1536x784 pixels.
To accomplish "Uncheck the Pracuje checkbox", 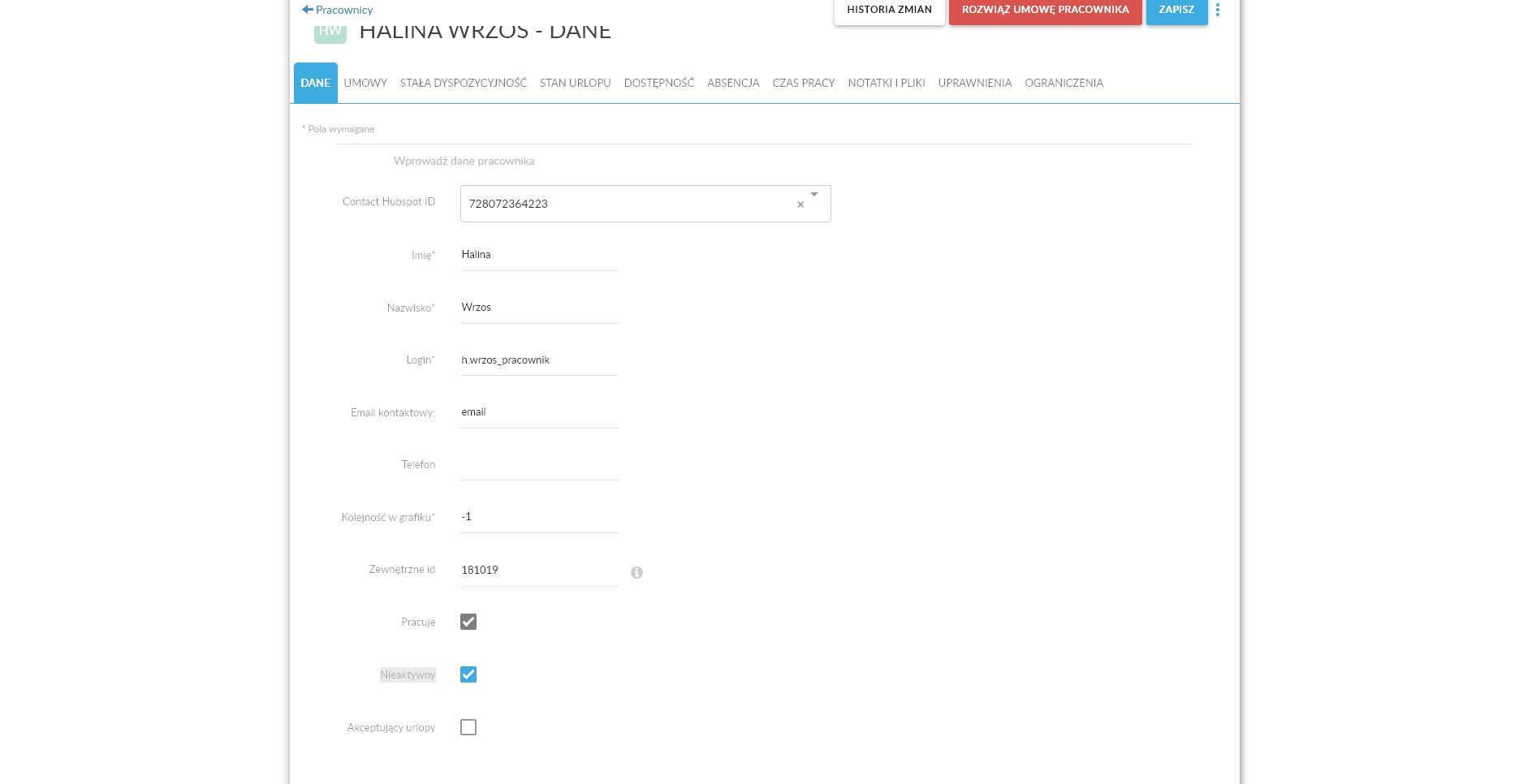I will coord(468,622).
